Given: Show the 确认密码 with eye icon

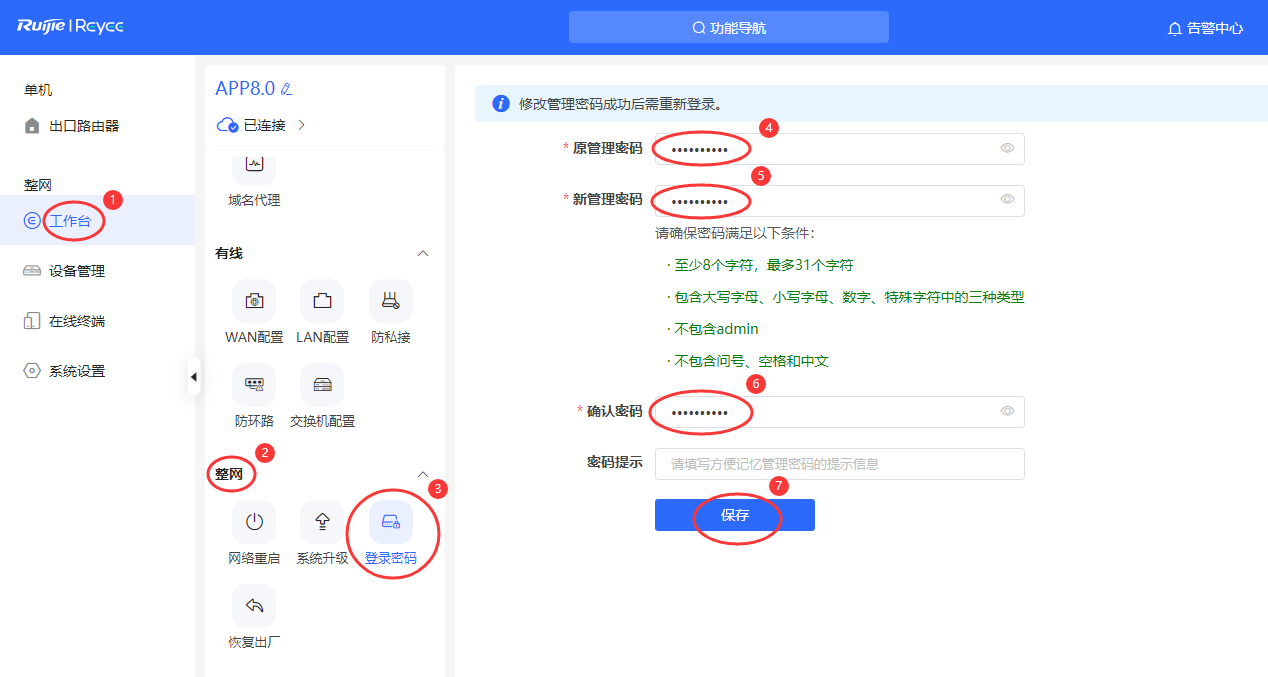Looking at the screenshot, I should click(x=1007, y=411).
